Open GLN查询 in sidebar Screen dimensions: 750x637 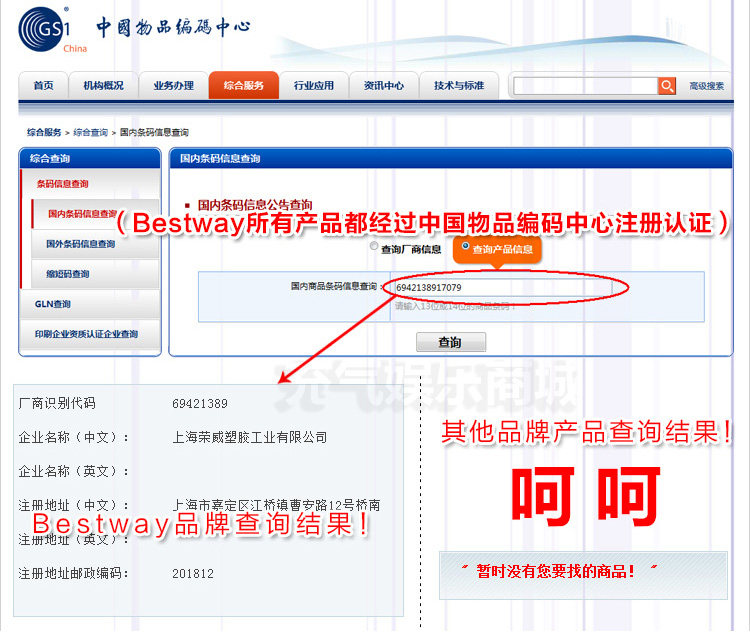click(53, 304)
